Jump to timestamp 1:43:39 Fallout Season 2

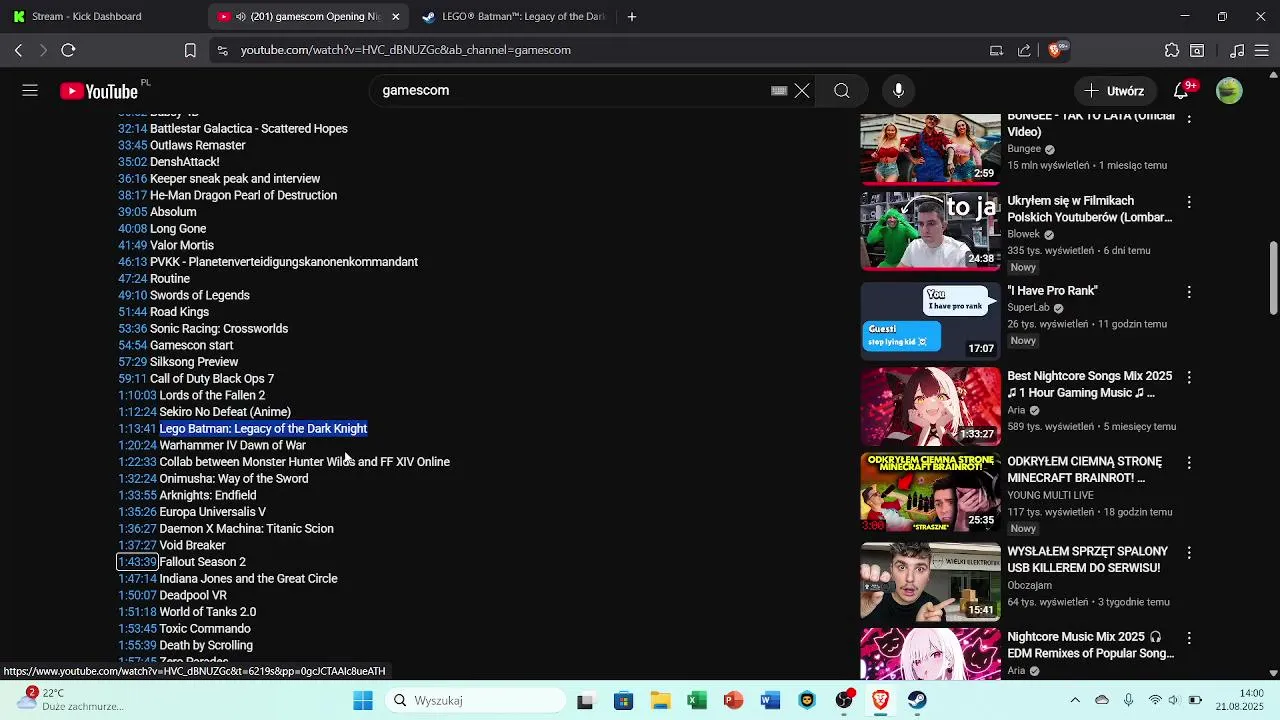pyautogui.click(x=137, y=562)
